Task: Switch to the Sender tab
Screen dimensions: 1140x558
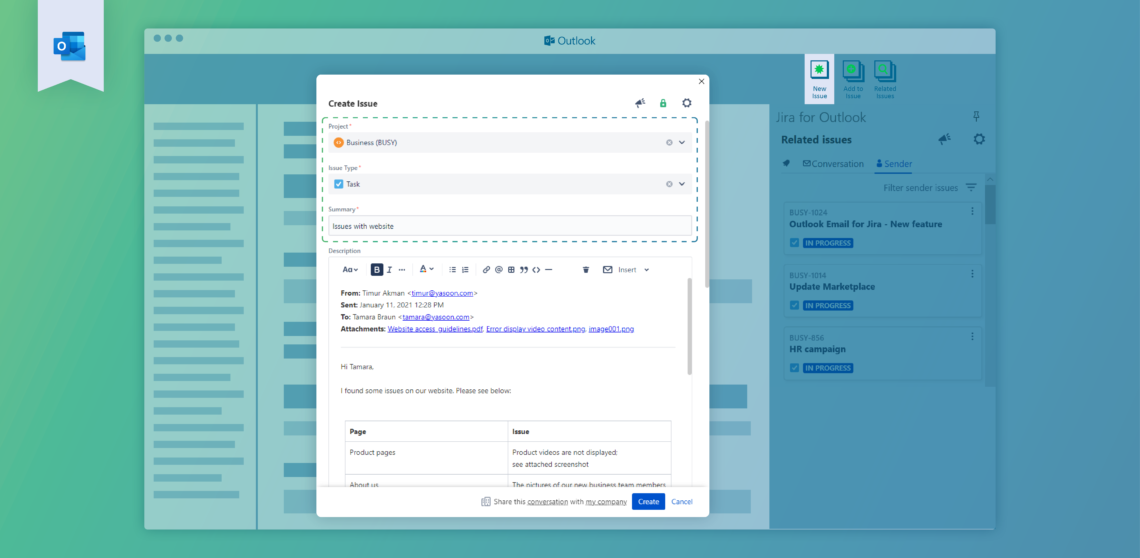Action: (x=894, y=164)
